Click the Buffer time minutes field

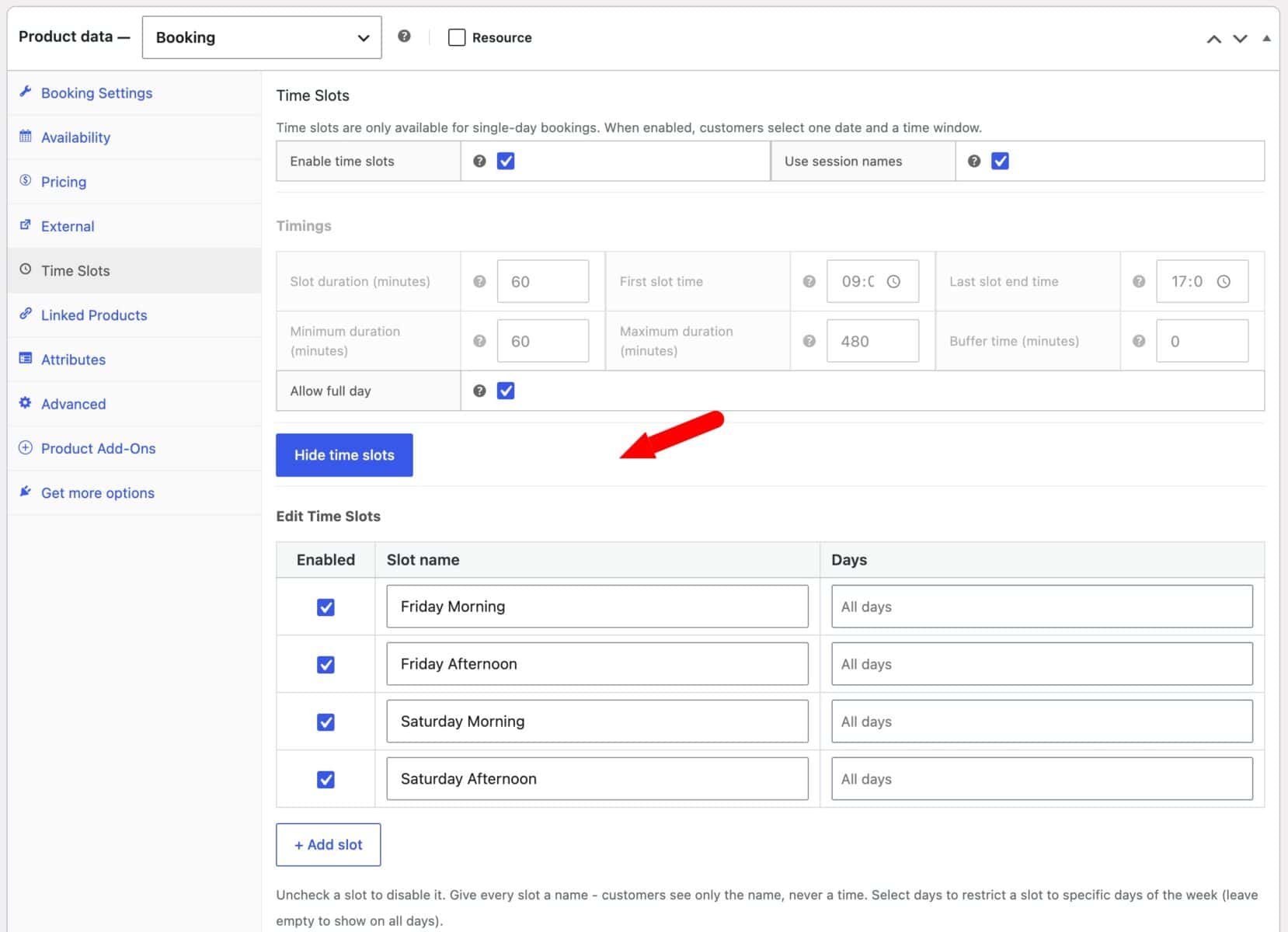tap(1202, 341)
